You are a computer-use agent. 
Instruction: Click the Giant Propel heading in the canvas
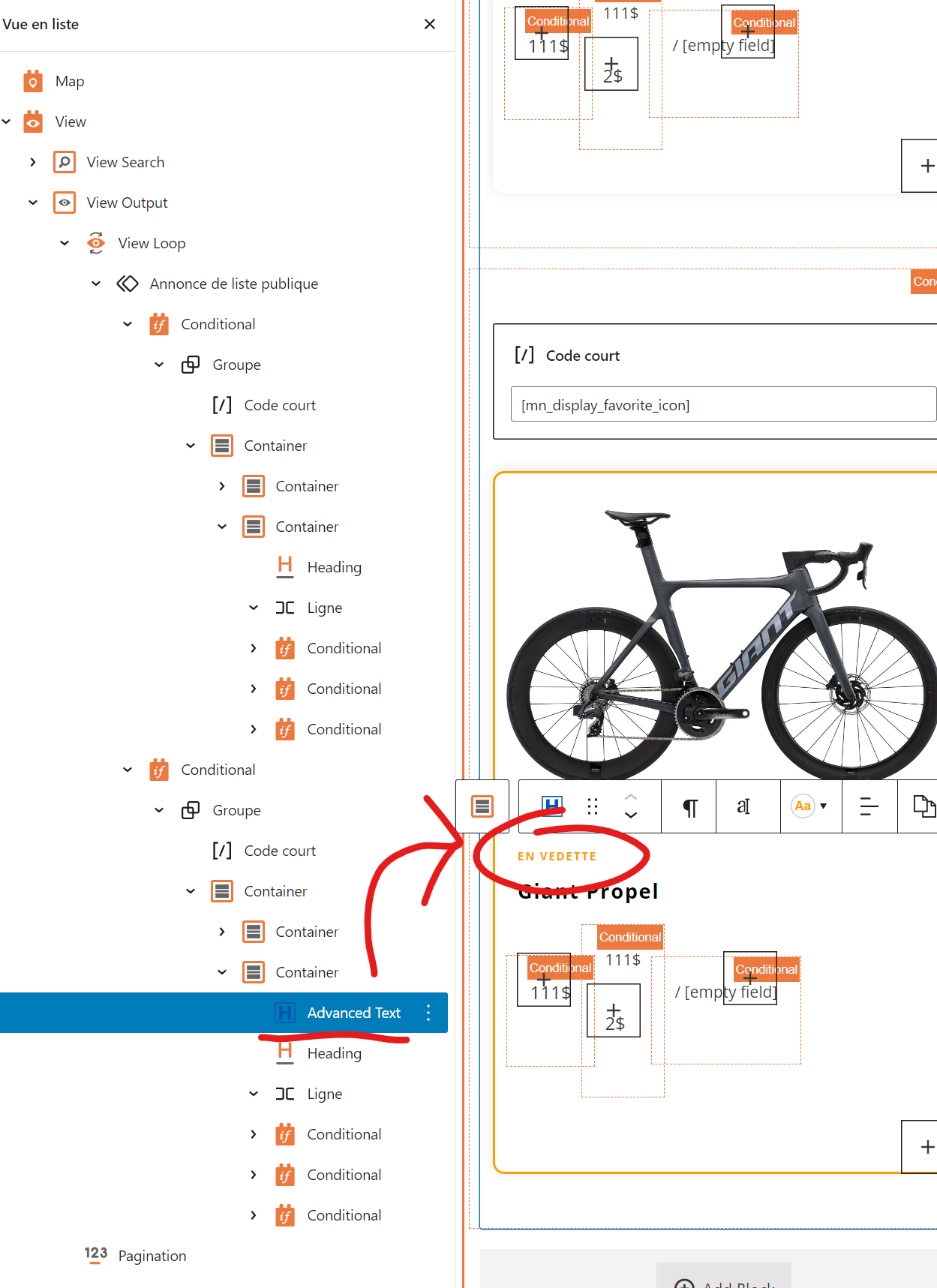(x=588, y=891)
